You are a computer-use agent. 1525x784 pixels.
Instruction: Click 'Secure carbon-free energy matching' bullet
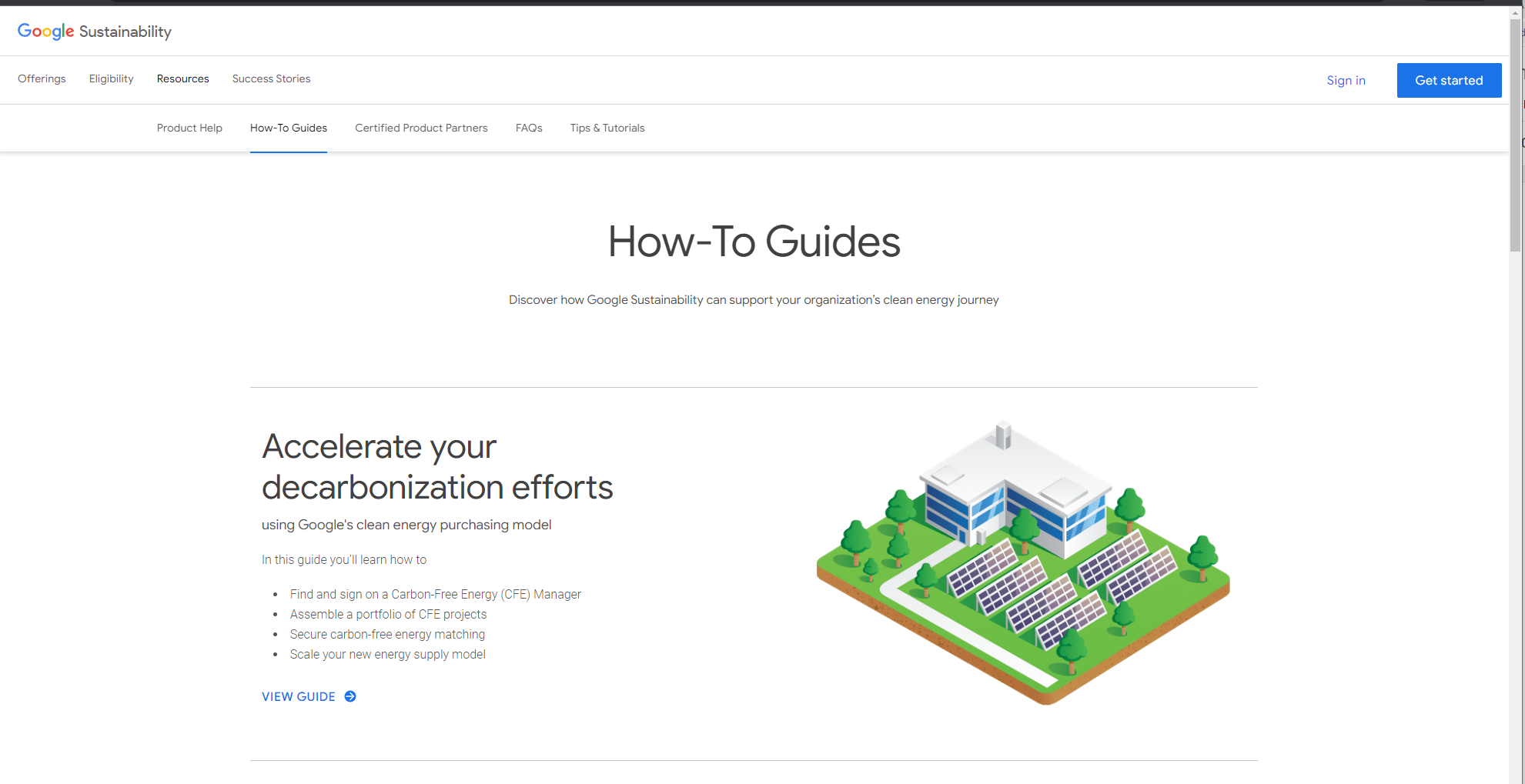coord(387,634)
